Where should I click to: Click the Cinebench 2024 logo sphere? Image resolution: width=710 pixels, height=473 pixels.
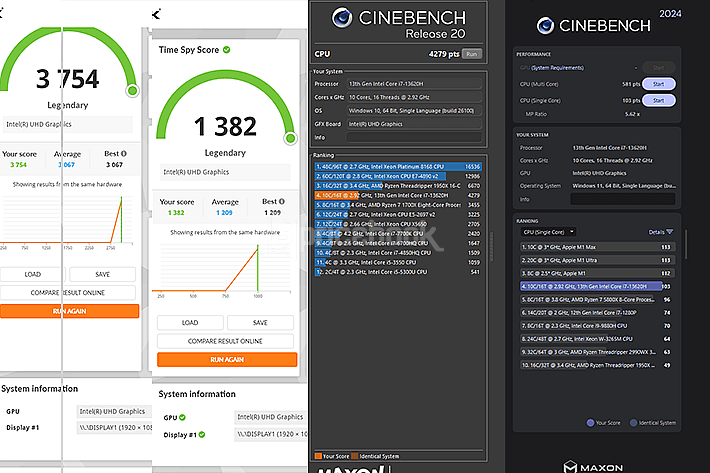[545, 26]
